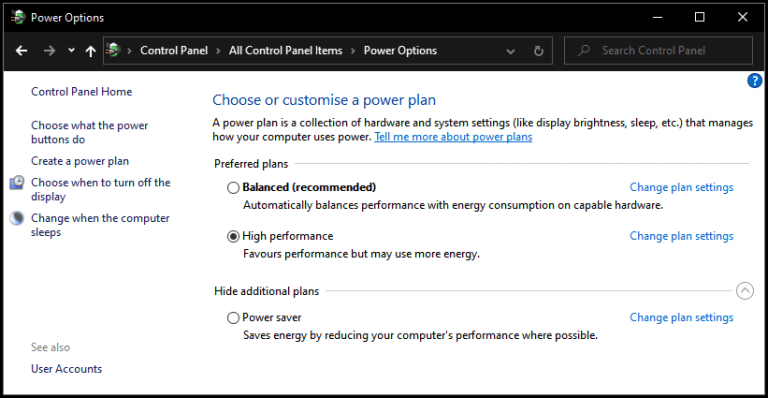
Task: Open recent locations dropdown near back arrows
Action: point(72,50)
